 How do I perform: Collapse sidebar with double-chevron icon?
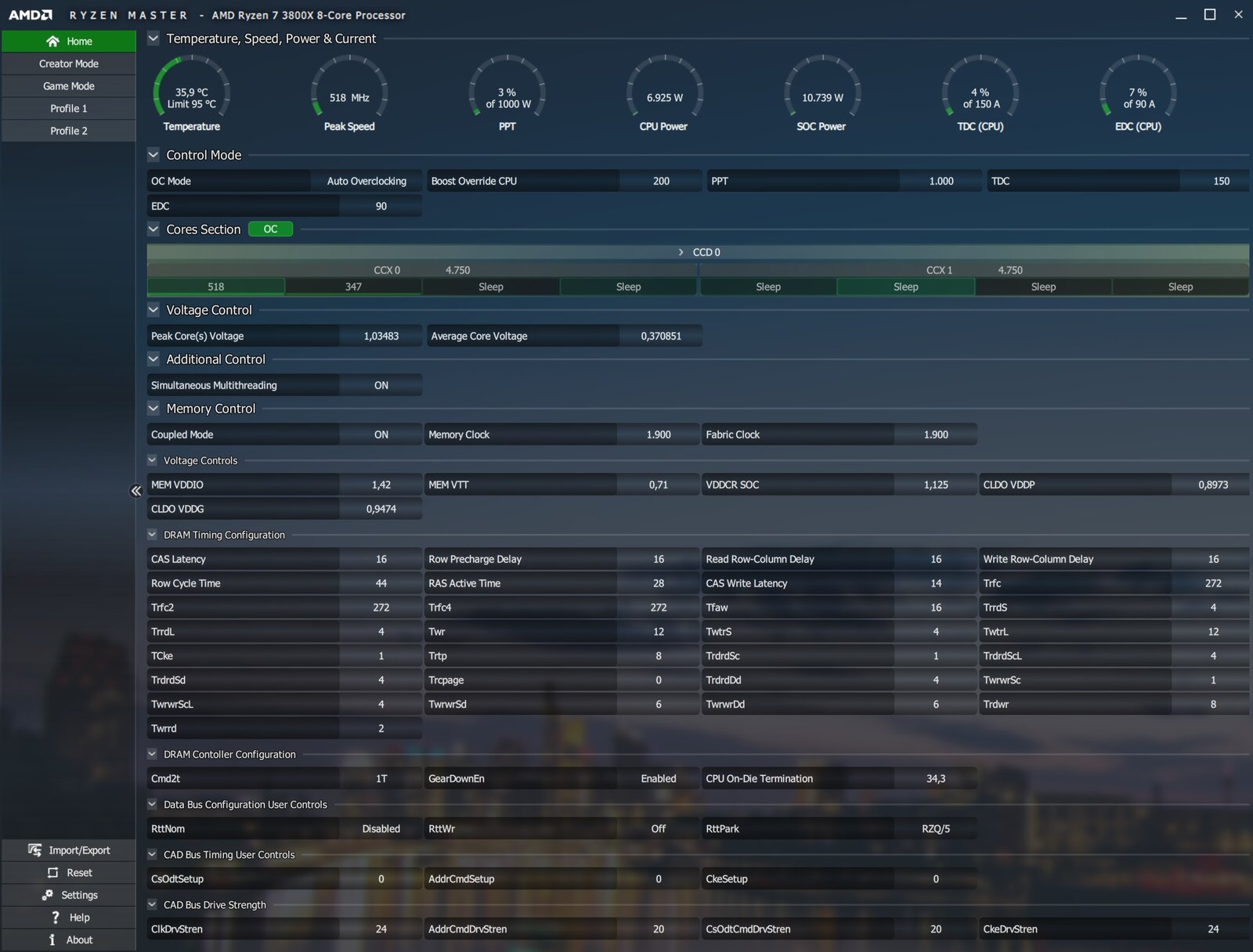tap(135, 491)
